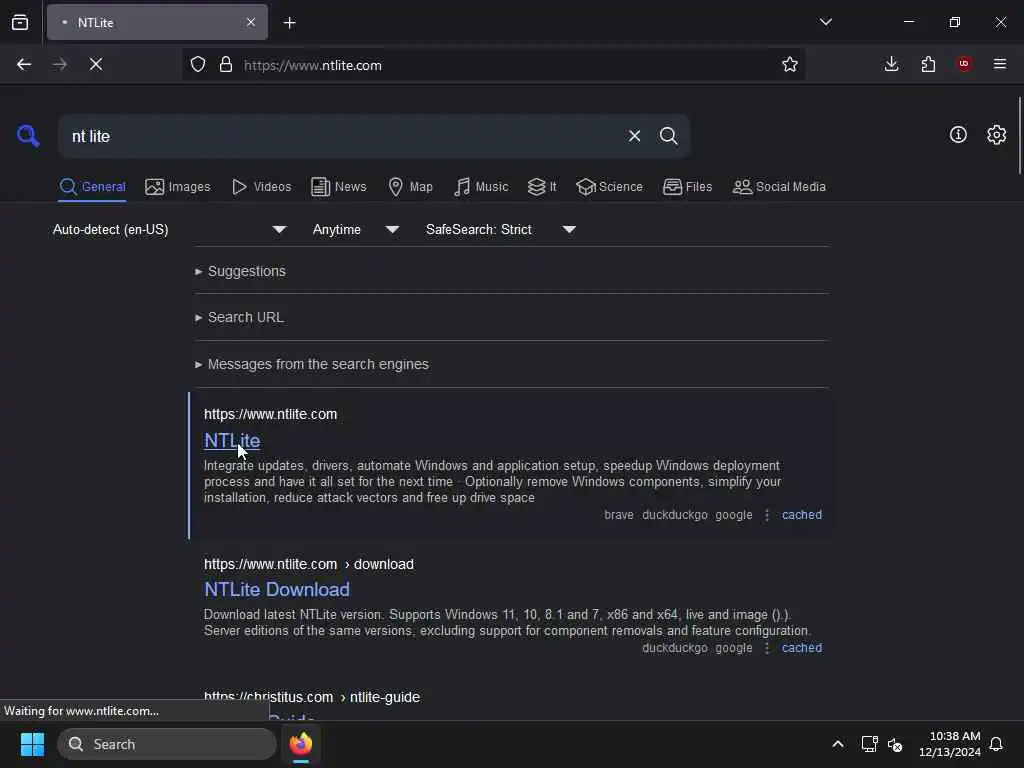
Task: Open Firefox View recent browsing icon
Action: [x=20, y=22]
